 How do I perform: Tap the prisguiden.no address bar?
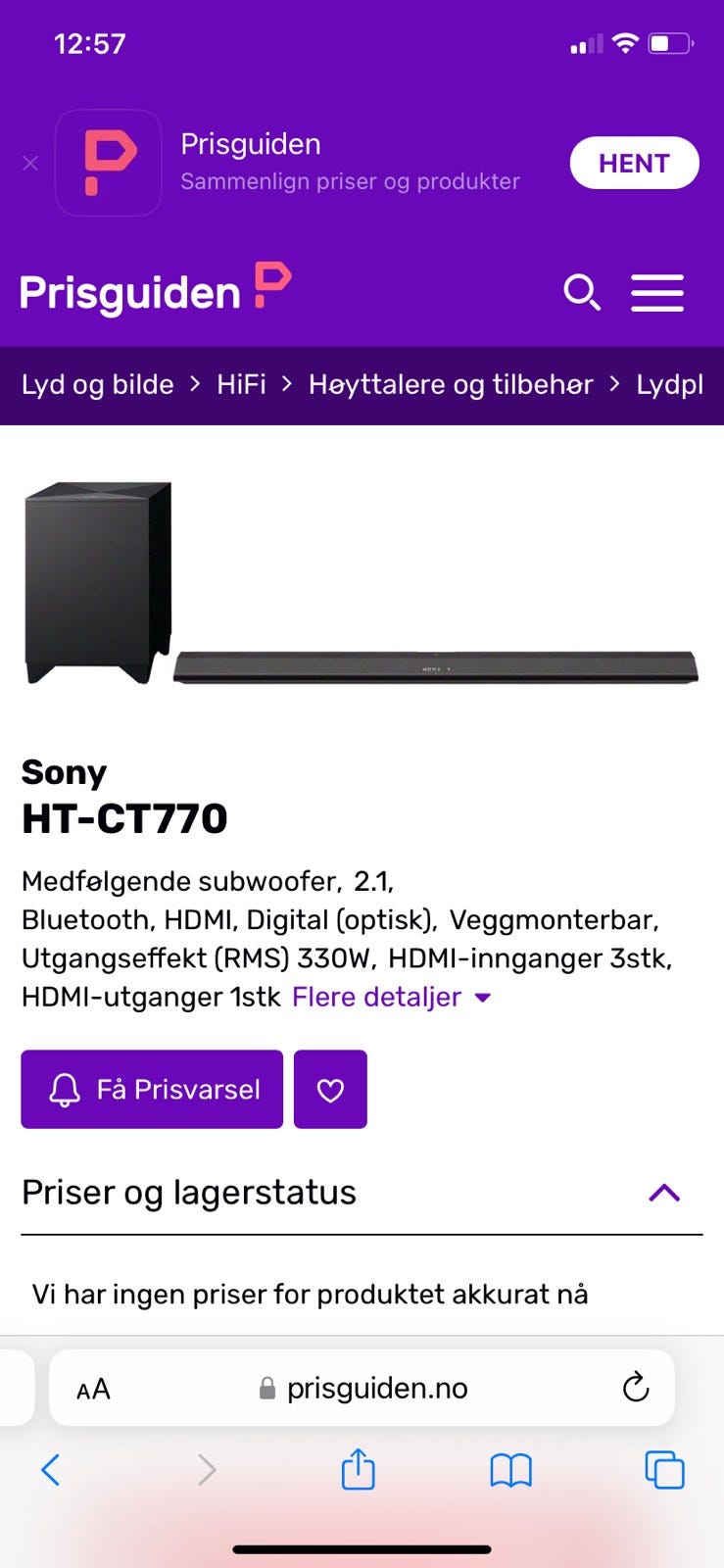[362, 1388]
